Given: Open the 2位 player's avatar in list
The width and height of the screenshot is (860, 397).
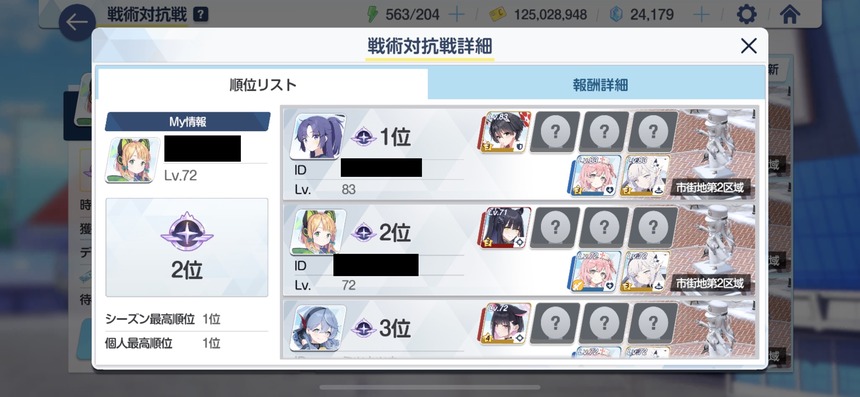Looking at the screenshot, I should click(318, 232).
